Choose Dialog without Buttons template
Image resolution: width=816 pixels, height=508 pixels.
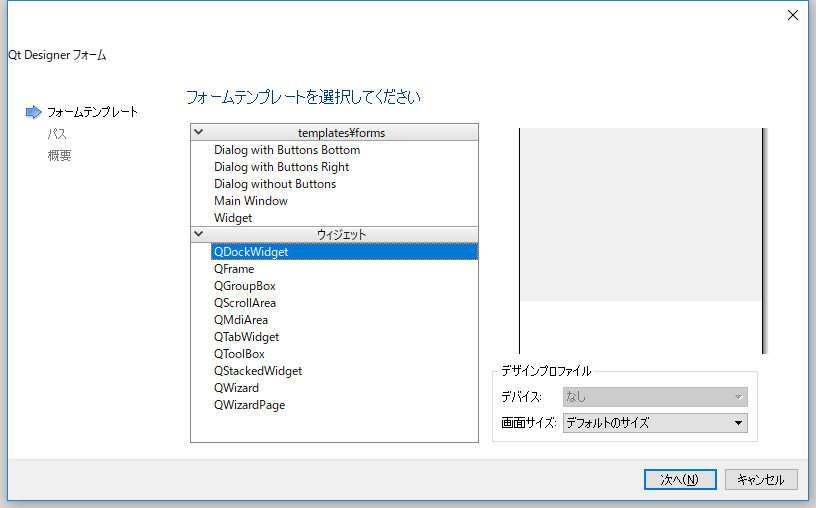(274, 184)
